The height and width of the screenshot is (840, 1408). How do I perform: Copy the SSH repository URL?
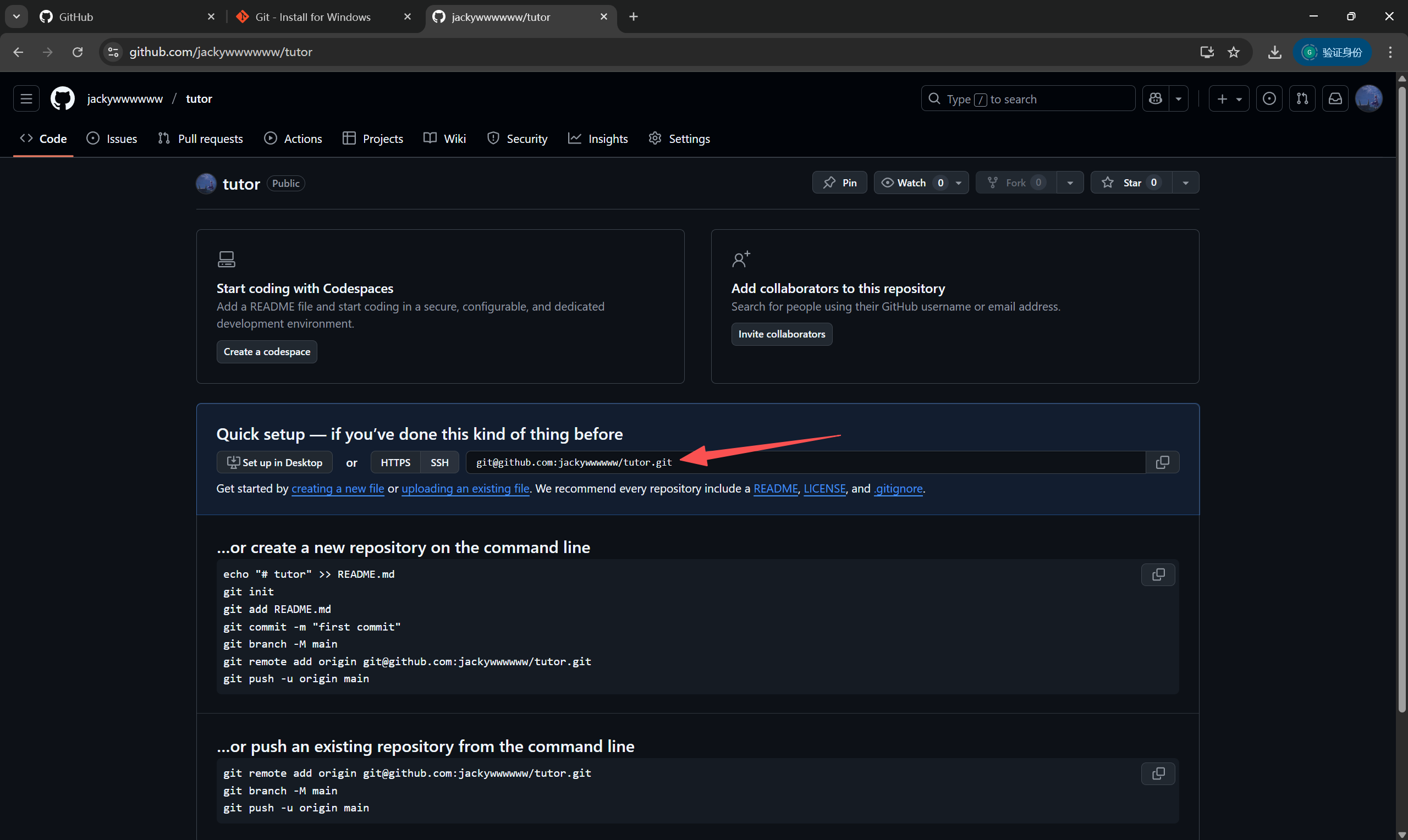pos(1162,462)
